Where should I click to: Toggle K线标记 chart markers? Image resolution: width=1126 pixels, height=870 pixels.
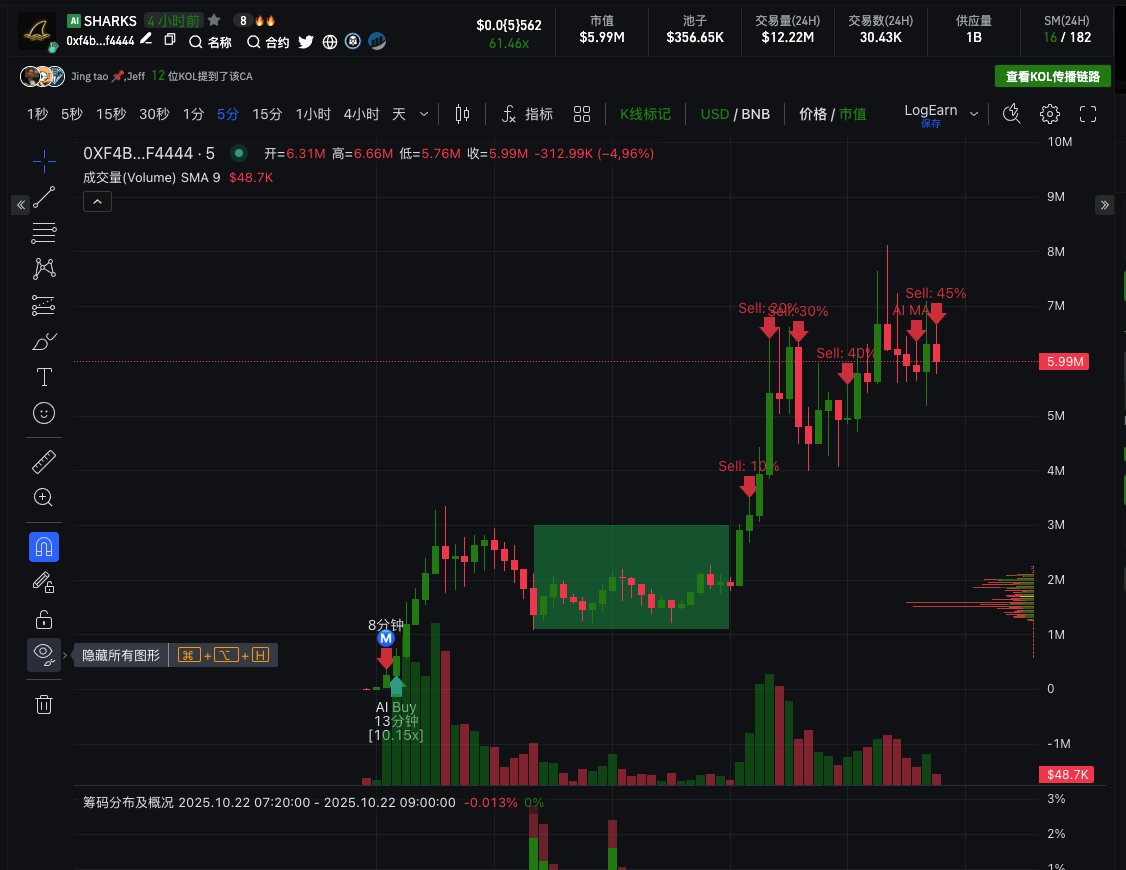pyautogui.click(x=645, y=114)
